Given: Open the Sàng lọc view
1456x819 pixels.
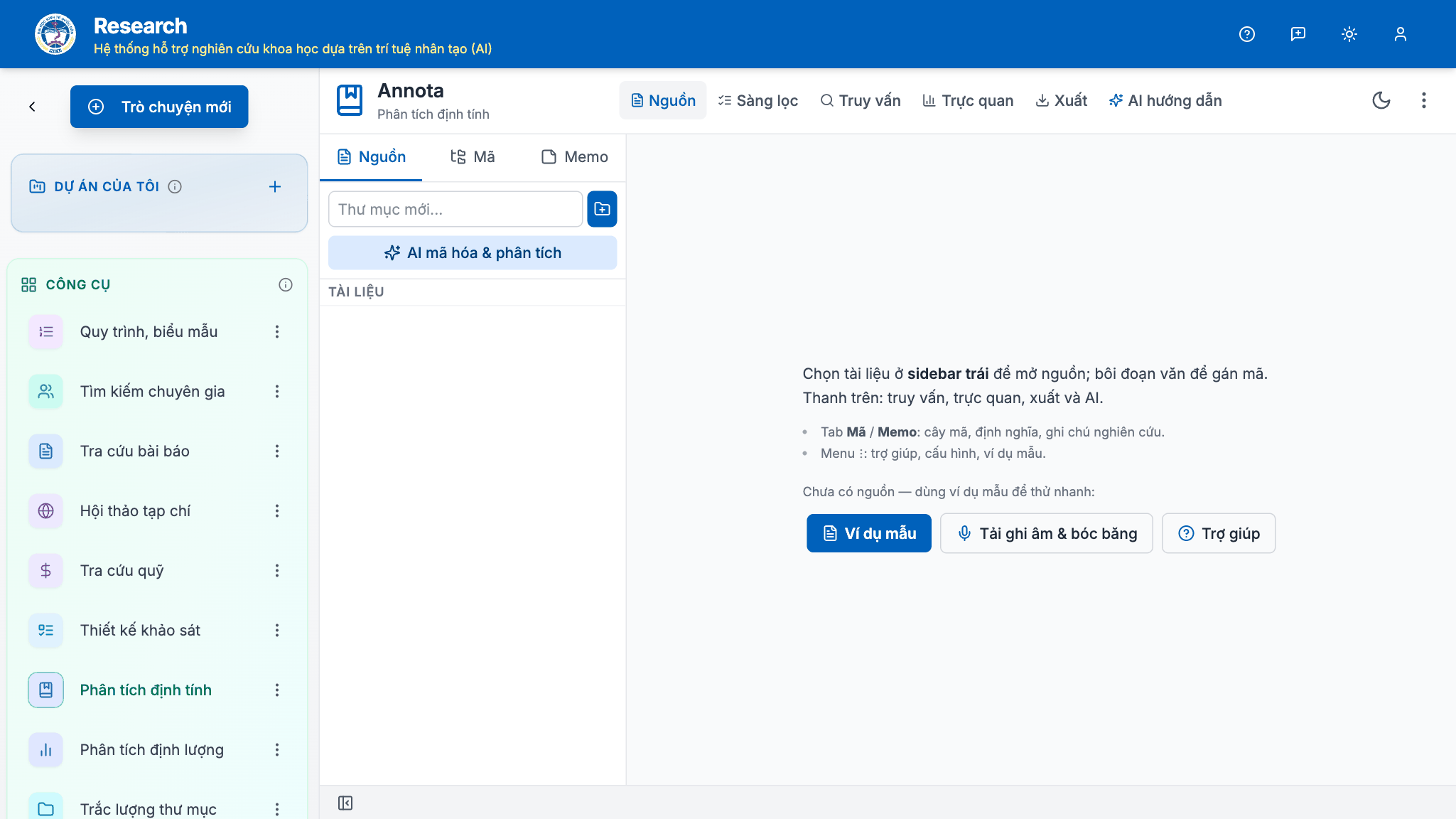Looking at the screenshot, I should click(757, 100).
